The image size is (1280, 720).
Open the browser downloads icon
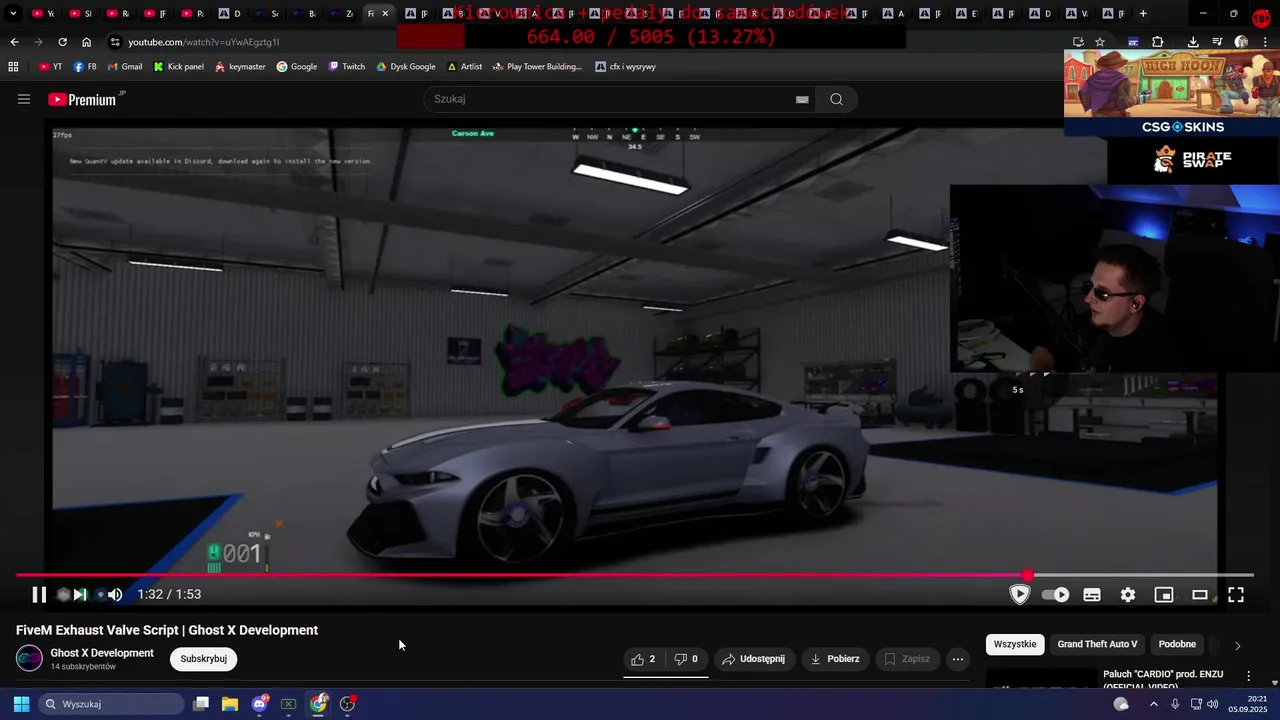coord(1193,42)
